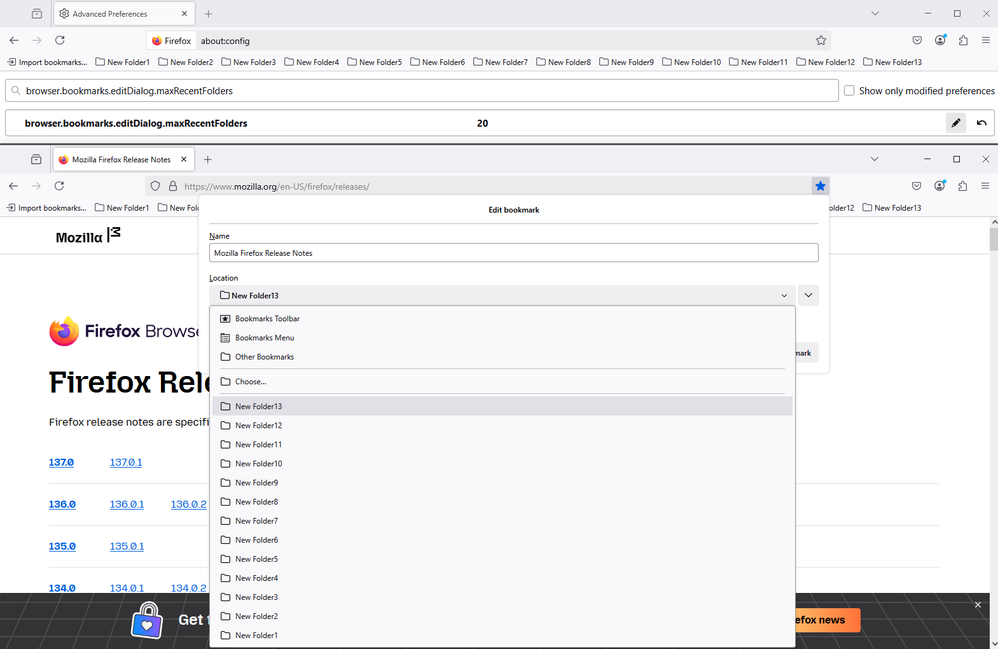Screen dimensions: 998x649
Task: Open 137.0.1 release notes link
Action: [126, 463]
